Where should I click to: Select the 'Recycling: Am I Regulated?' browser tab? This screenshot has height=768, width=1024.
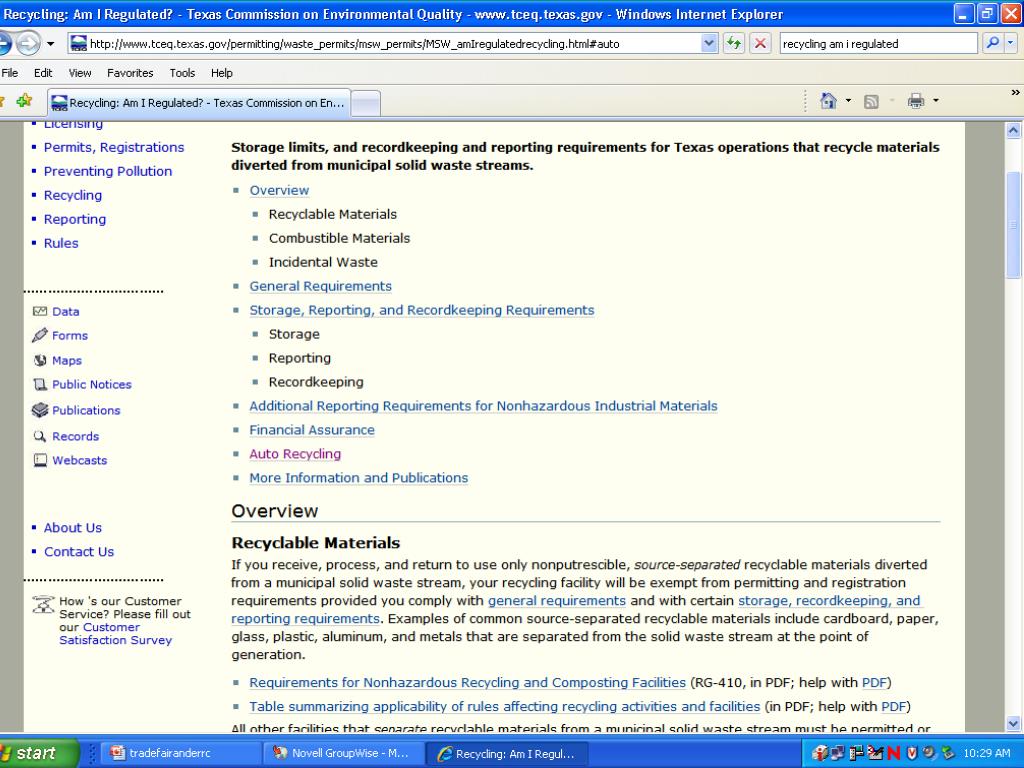199,103
